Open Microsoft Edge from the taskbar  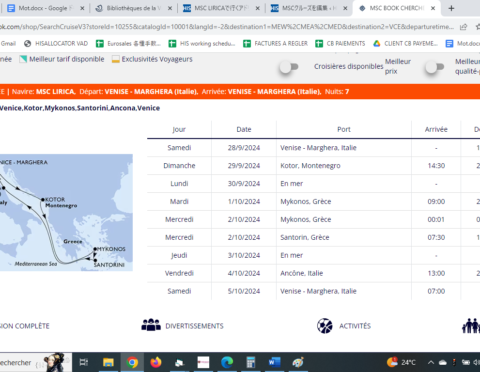(227, 362)
